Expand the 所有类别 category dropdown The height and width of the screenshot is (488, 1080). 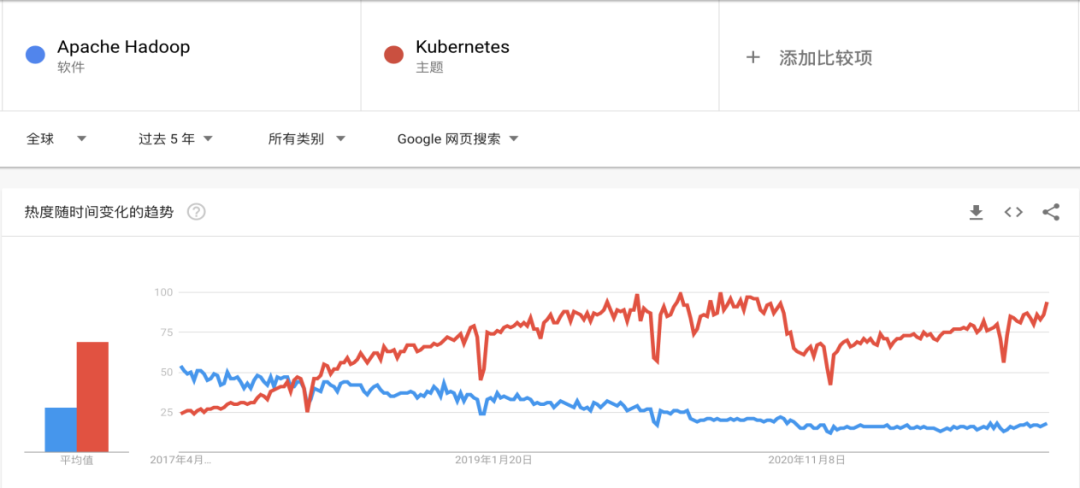click(x=307, y=139)
